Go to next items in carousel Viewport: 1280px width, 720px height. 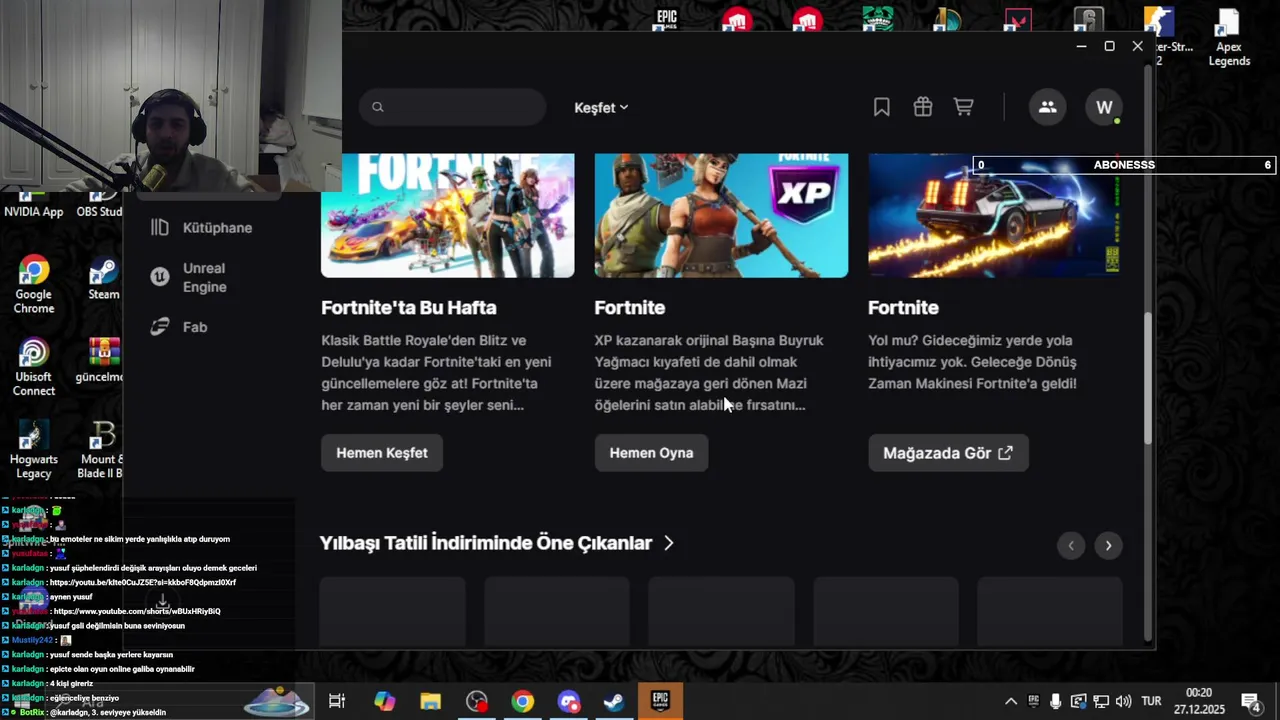pos(1108,545)
